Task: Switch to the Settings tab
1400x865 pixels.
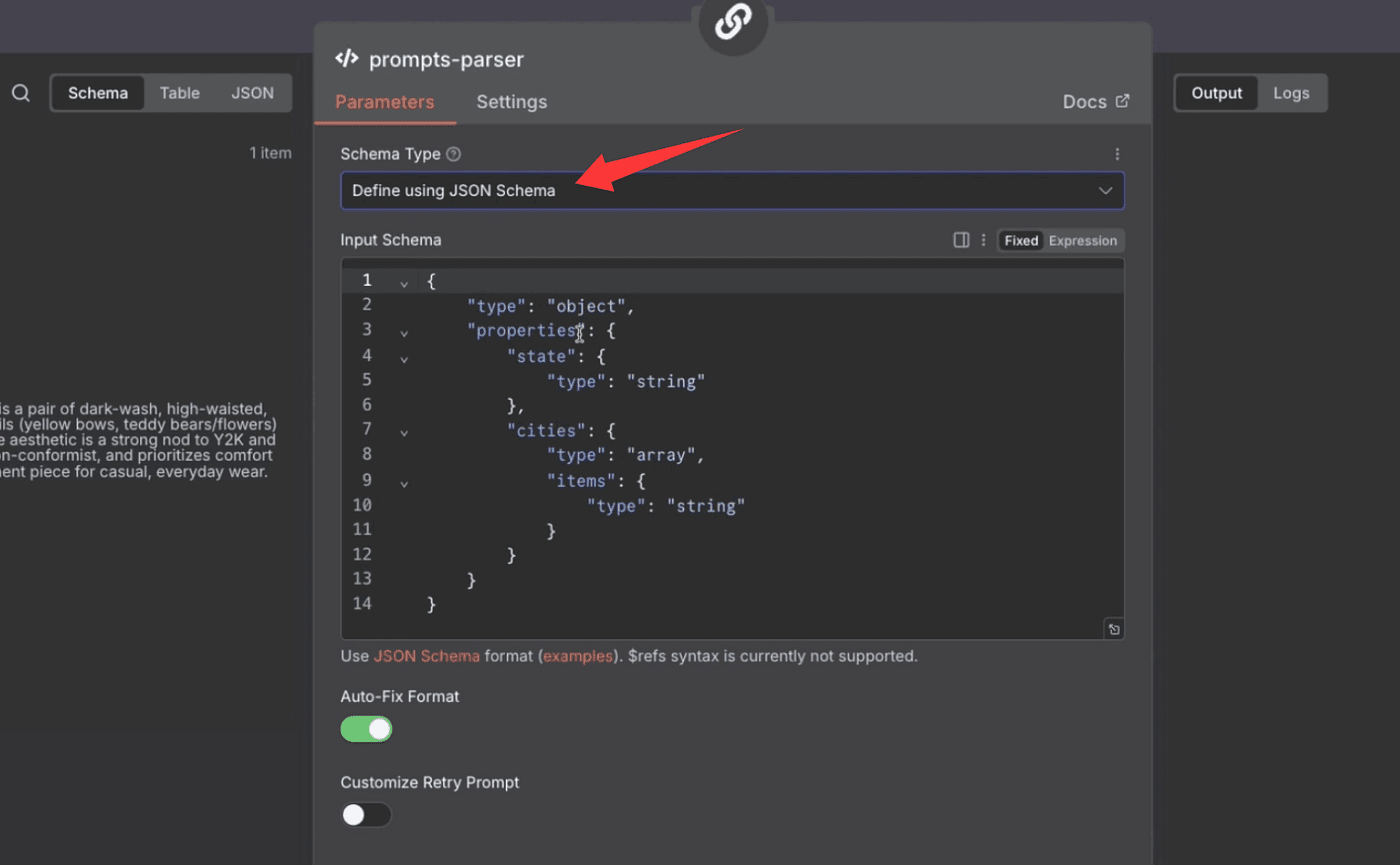Action: pyautogui.click(x=511, y=102)
